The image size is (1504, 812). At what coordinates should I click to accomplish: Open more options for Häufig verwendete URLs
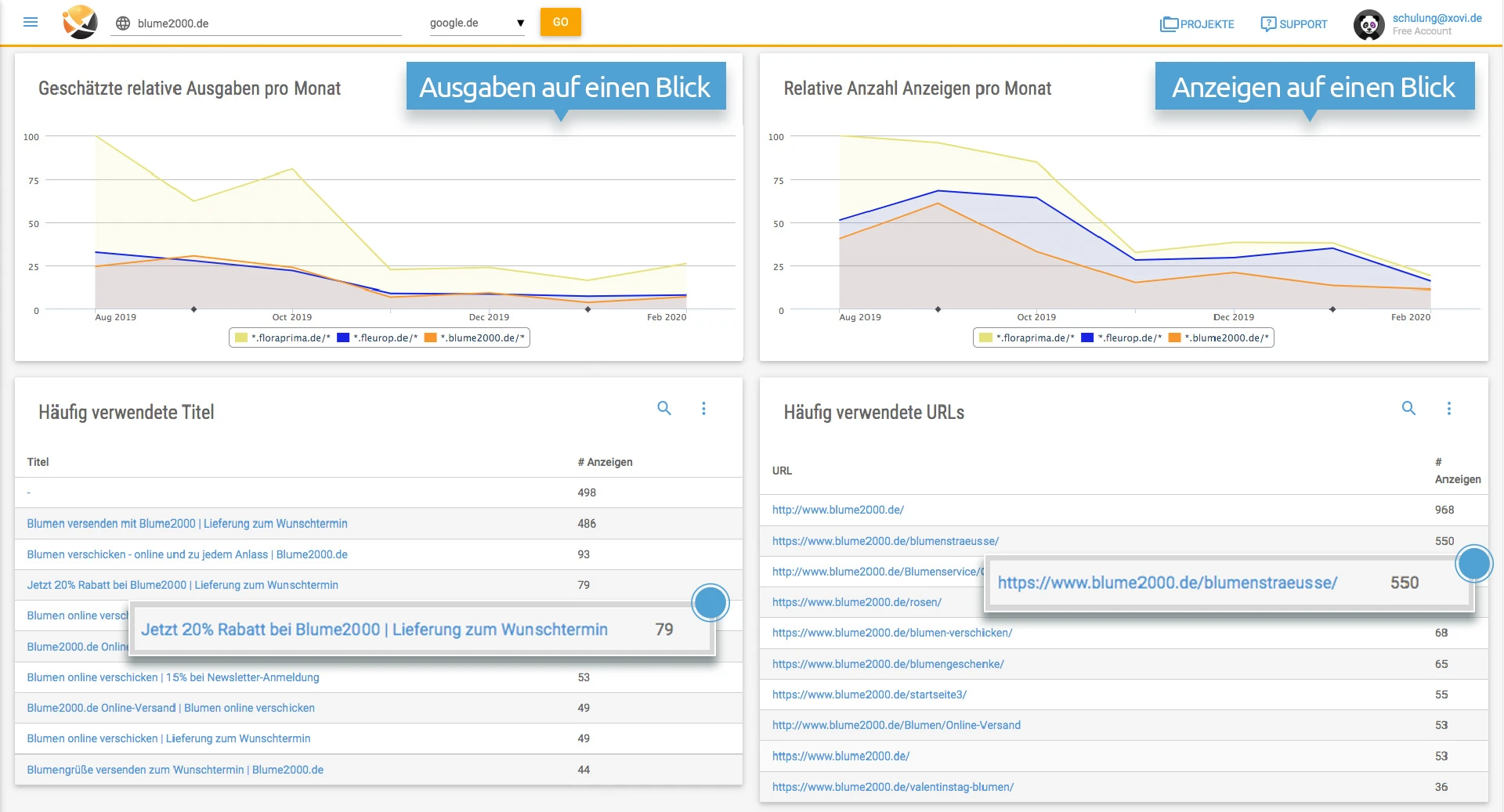coord(1448,408)
